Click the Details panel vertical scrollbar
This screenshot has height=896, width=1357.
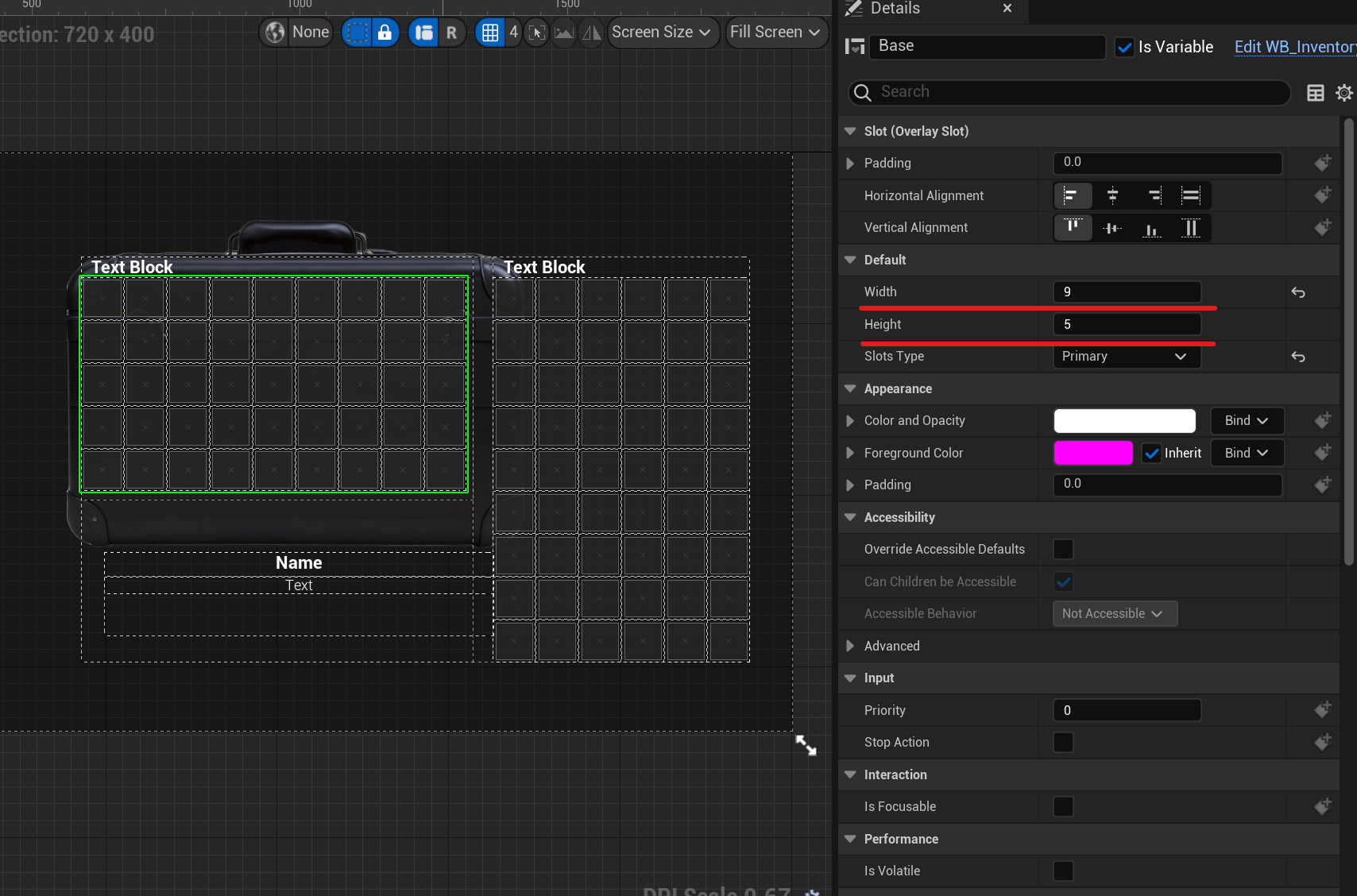[x=1348, y=342]
